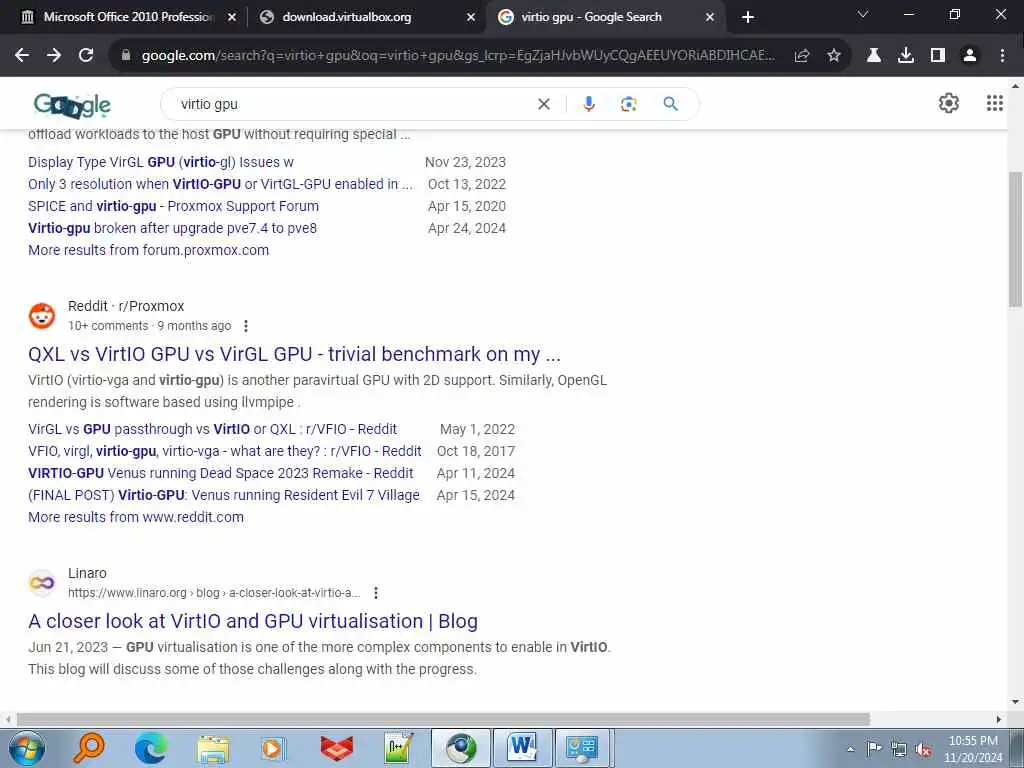Click the network icon in system tray
Screen dimensions: 1024x768
pyautogui.click(x=899, y=750)
